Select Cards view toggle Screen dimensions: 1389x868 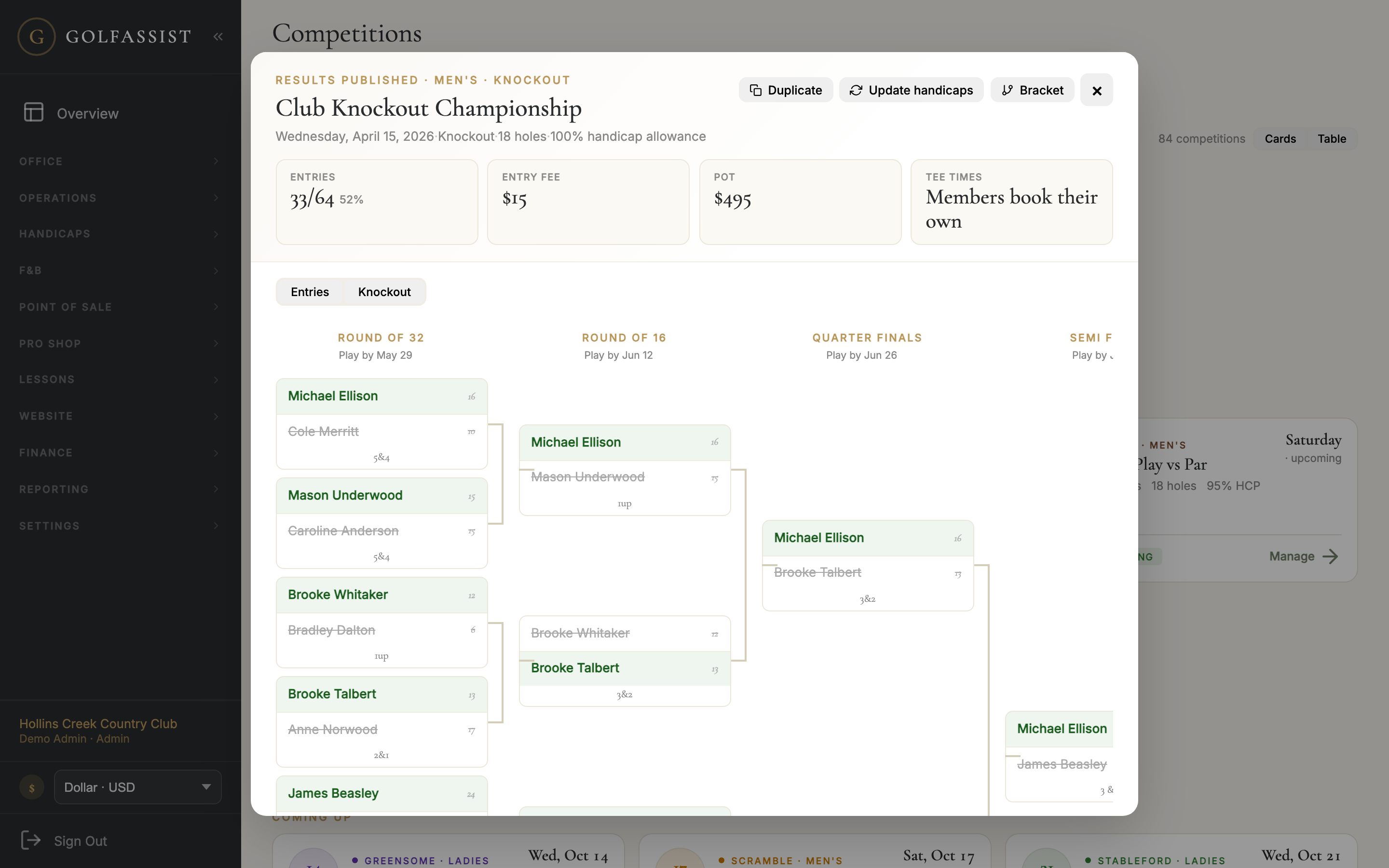tap(1280, 139)
